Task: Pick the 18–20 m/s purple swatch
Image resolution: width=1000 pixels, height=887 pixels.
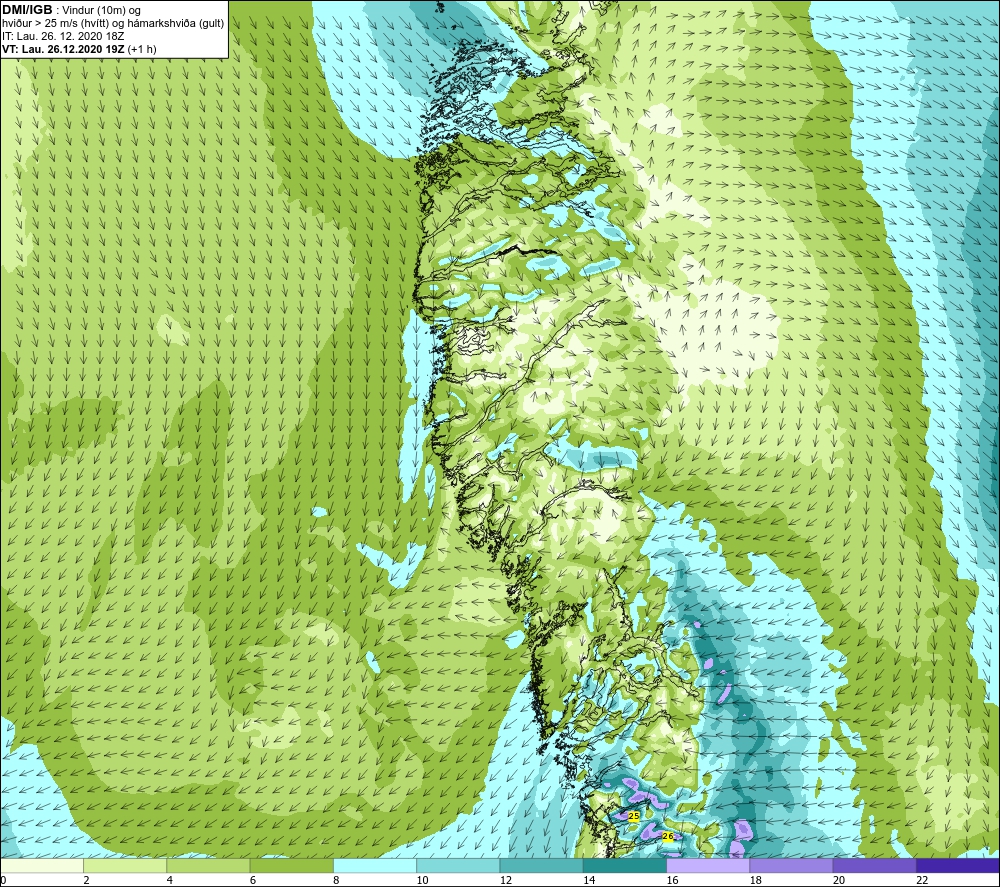Action: [x=791, y=866]
